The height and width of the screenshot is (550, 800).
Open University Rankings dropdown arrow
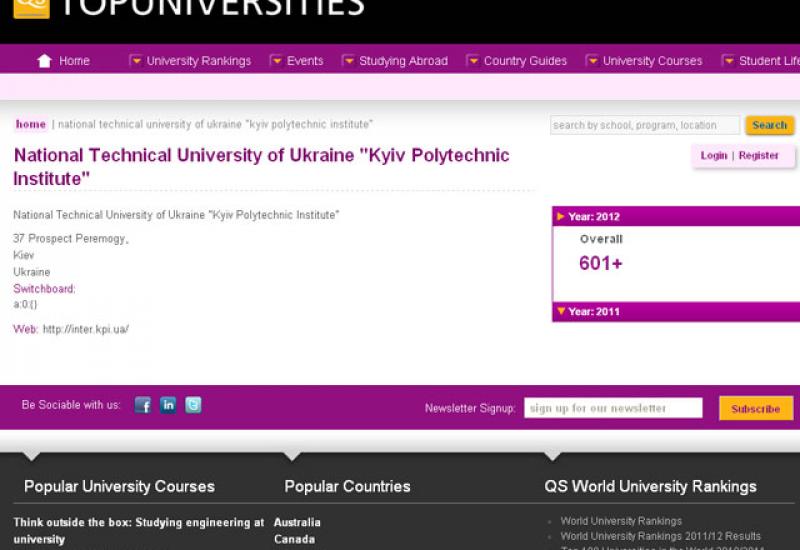(136, 61)
